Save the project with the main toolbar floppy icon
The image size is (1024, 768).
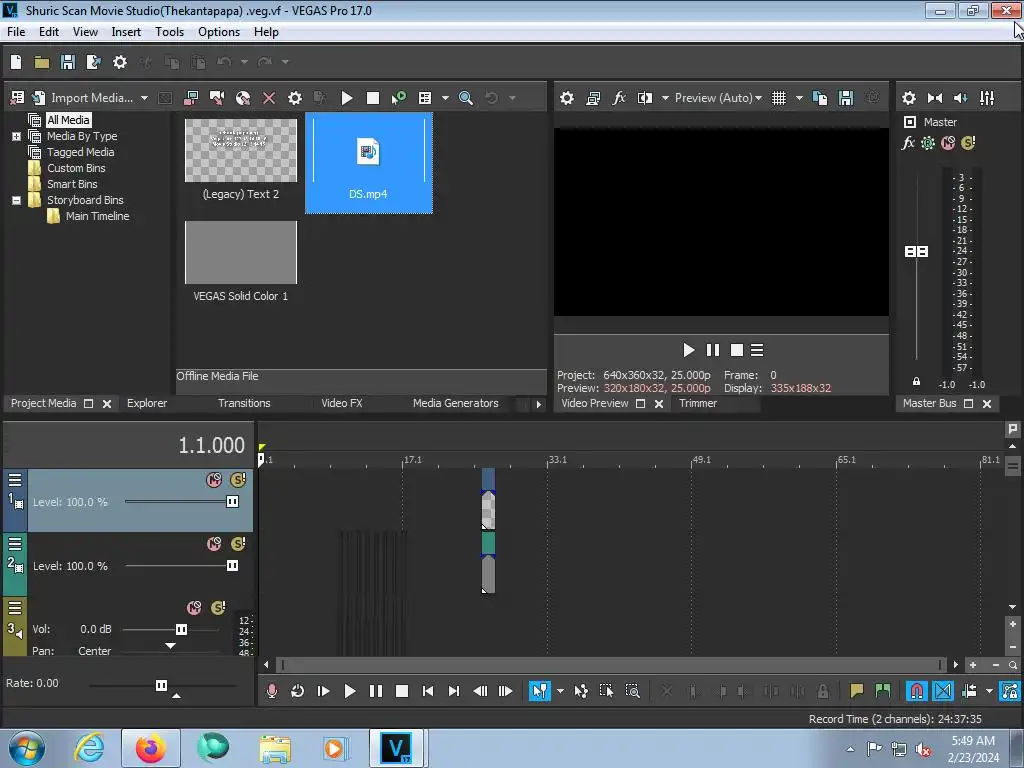(67, 62)
